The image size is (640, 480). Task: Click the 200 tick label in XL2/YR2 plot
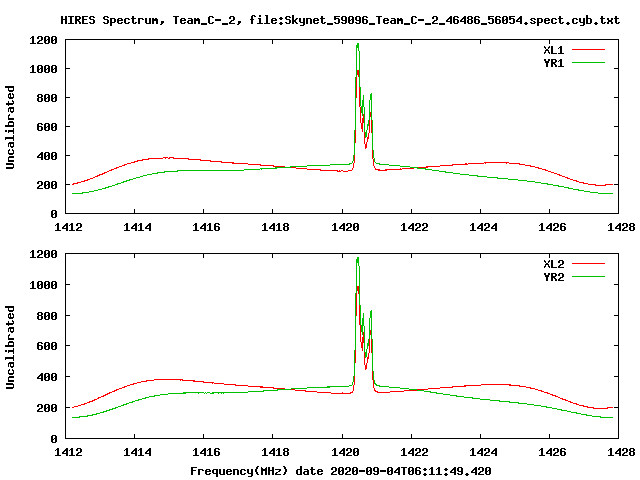tap(47, 408)
